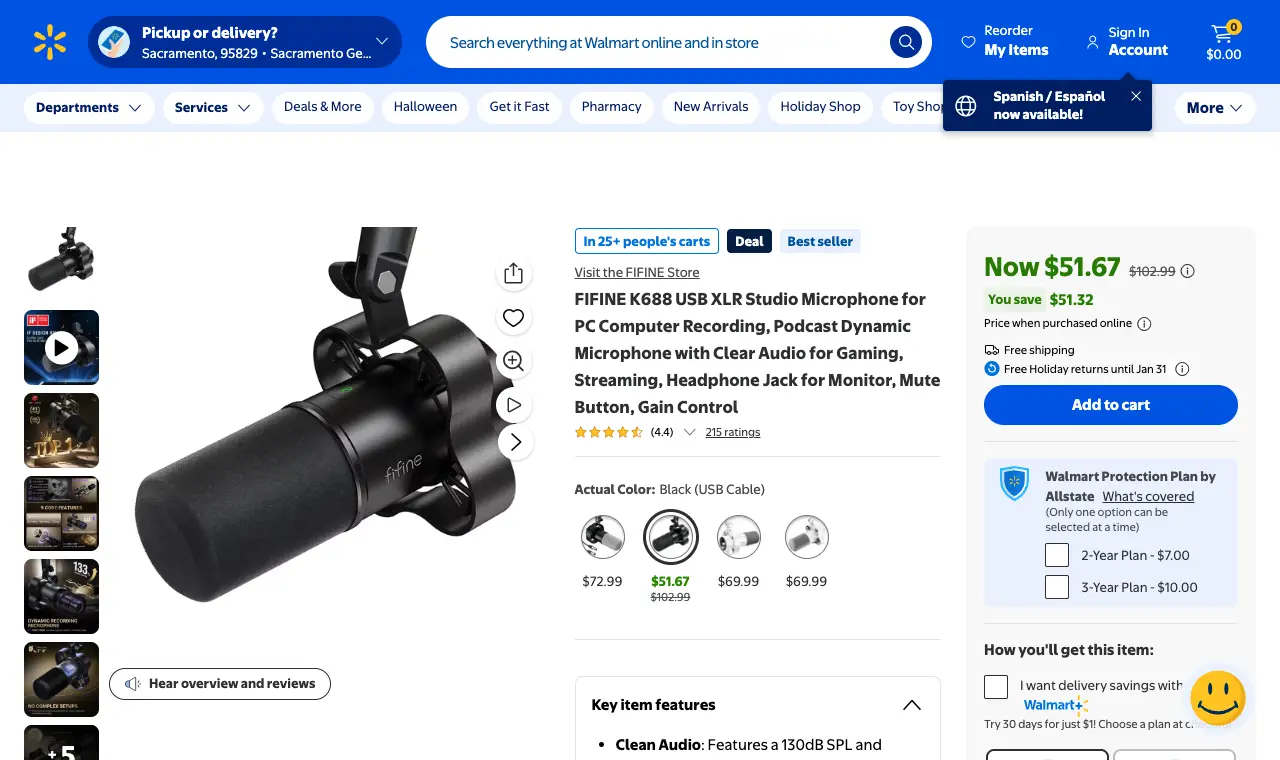This screenshot has width=1280, height=760.
Task: Show next product image arrow
Action: [515, 442]
